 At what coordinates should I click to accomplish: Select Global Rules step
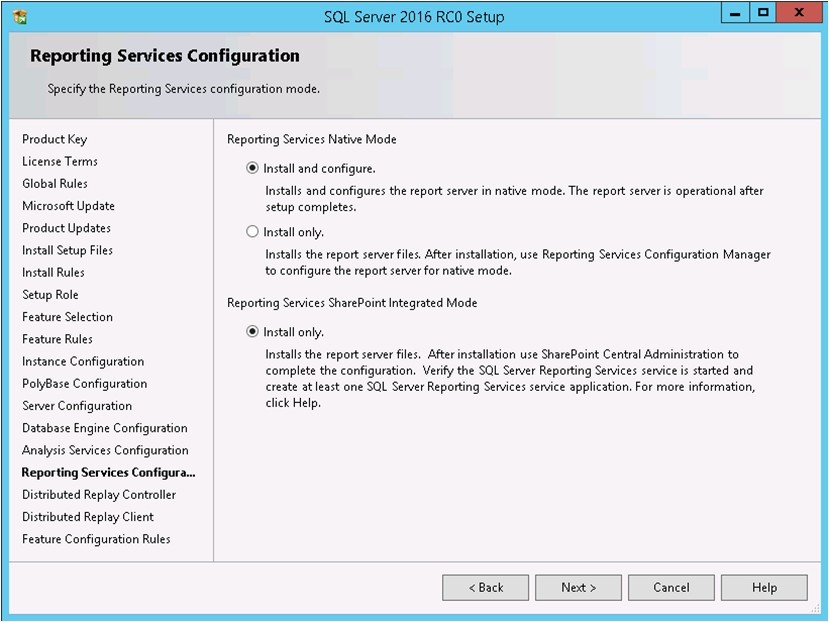(55, 184)
